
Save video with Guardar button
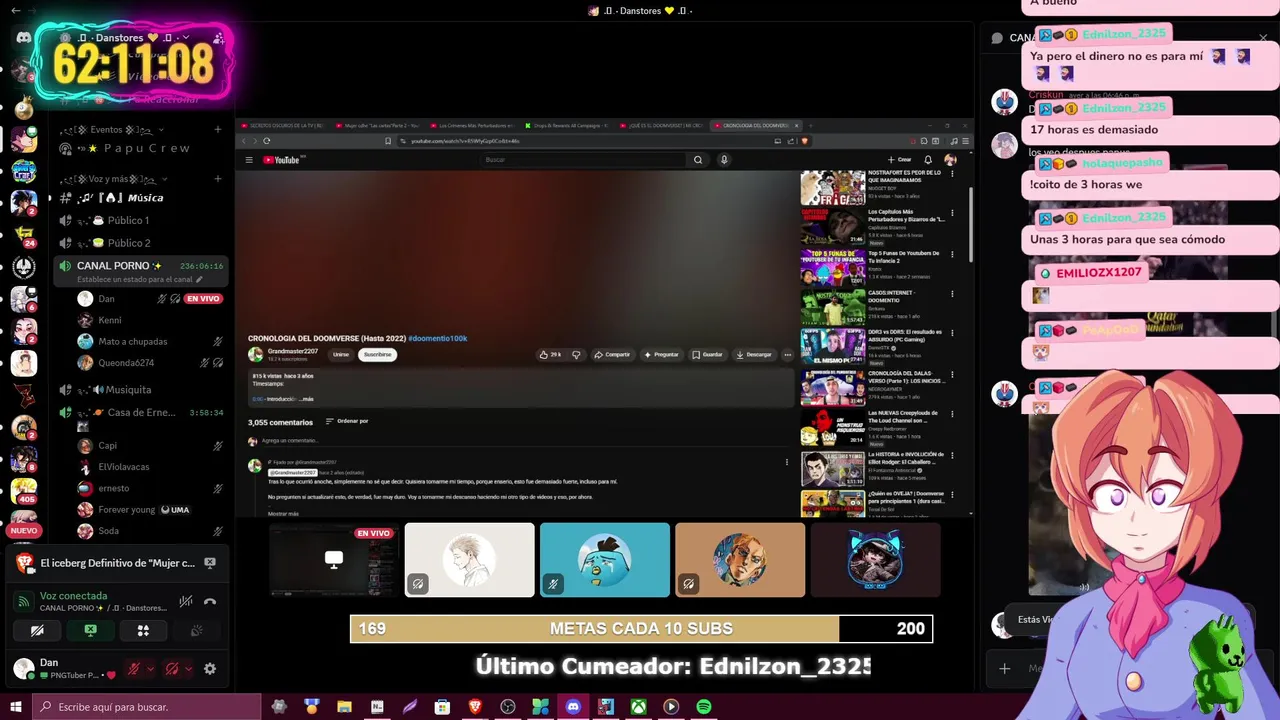coord(707,355)
